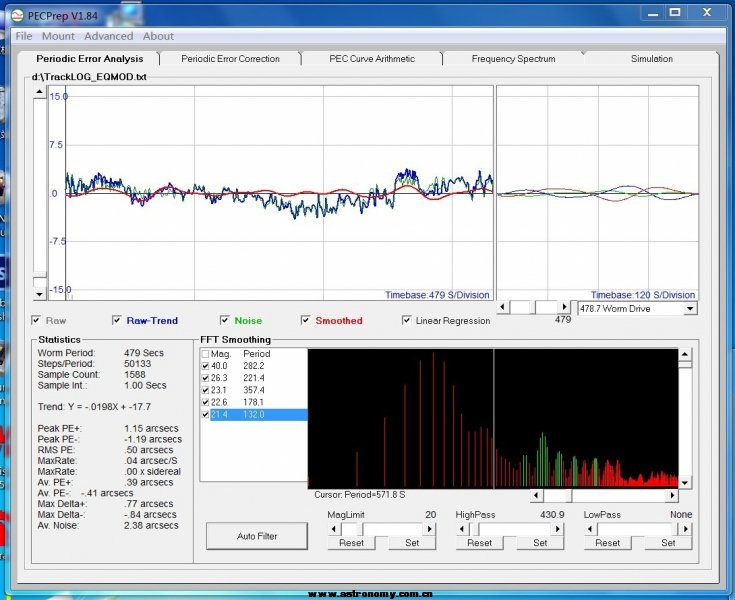The height and width of the screenshot is (600, 735).
Task: Open the Mount menu
Action: 58,36
